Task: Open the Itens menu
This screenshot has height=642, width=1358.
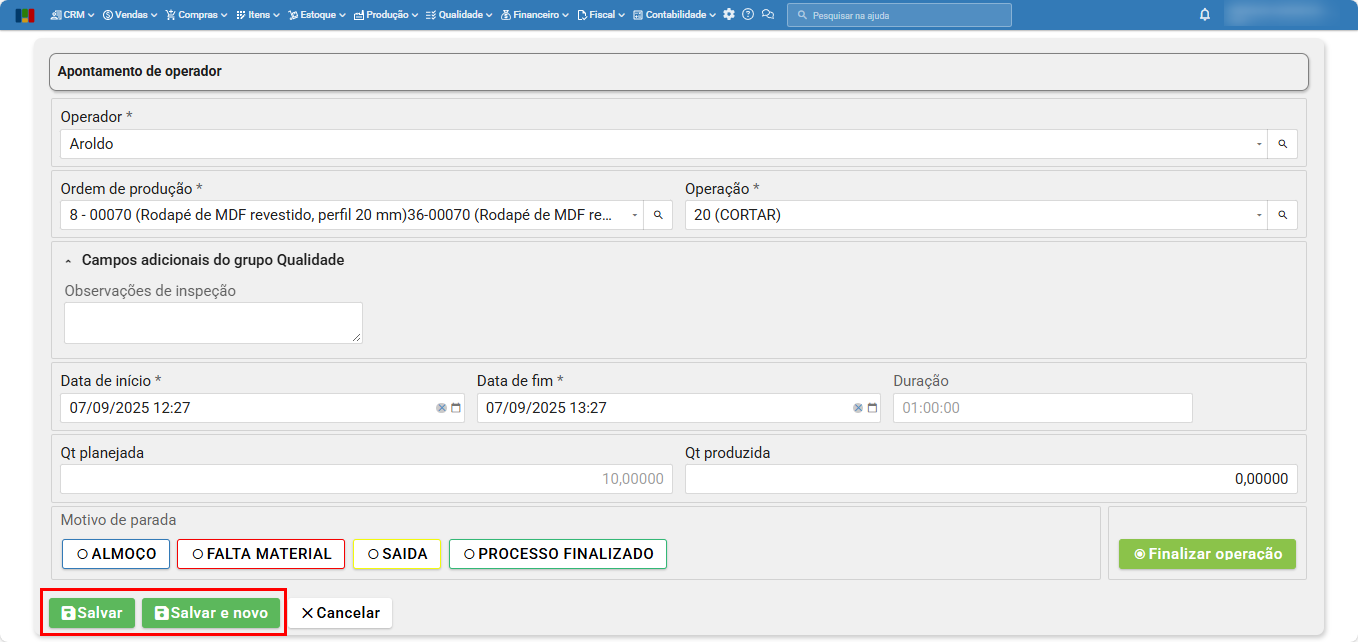Action: [x=258, y=15]
